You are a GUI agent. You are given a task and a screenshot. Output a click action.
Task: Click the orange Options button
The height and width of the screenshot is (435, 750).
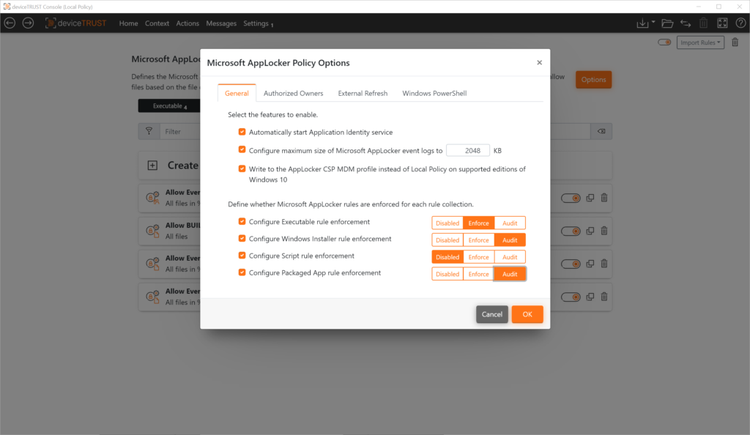tap(594, 79)
